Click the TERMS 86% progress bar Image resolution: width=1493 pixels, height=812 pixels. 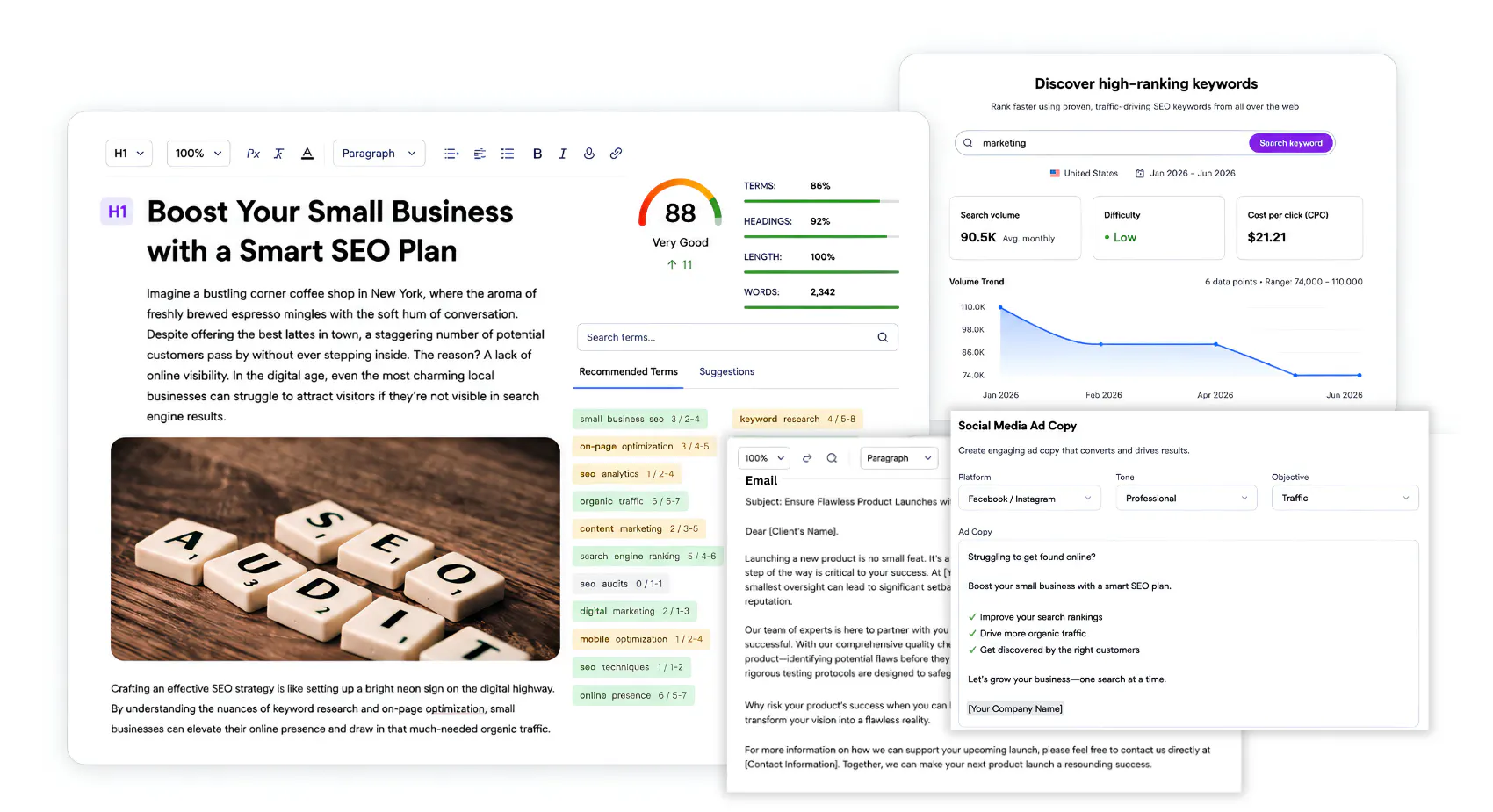[x=821, y=201]
